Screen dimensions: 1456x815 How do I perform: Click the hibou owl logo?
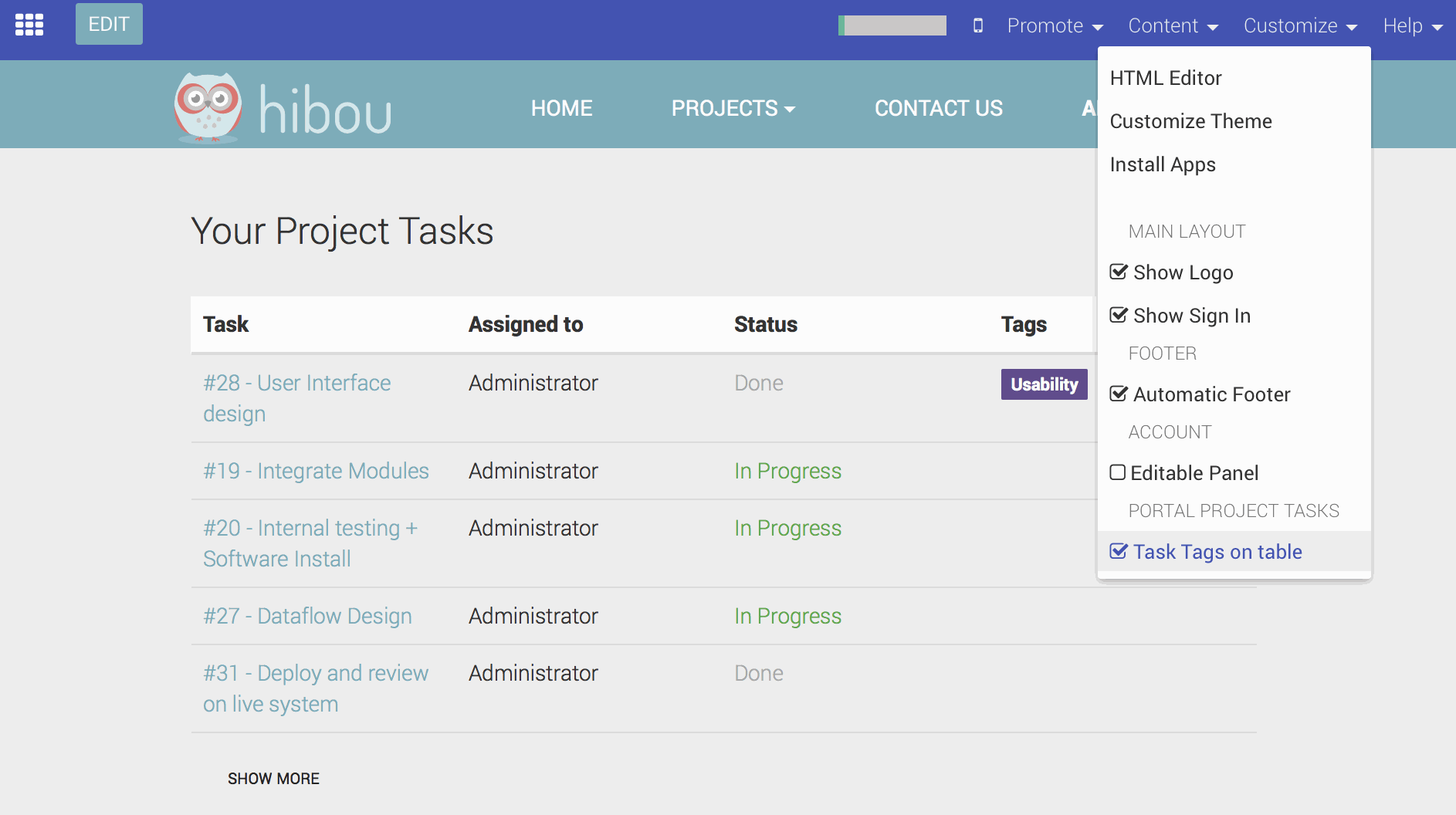tap(207, 107)
